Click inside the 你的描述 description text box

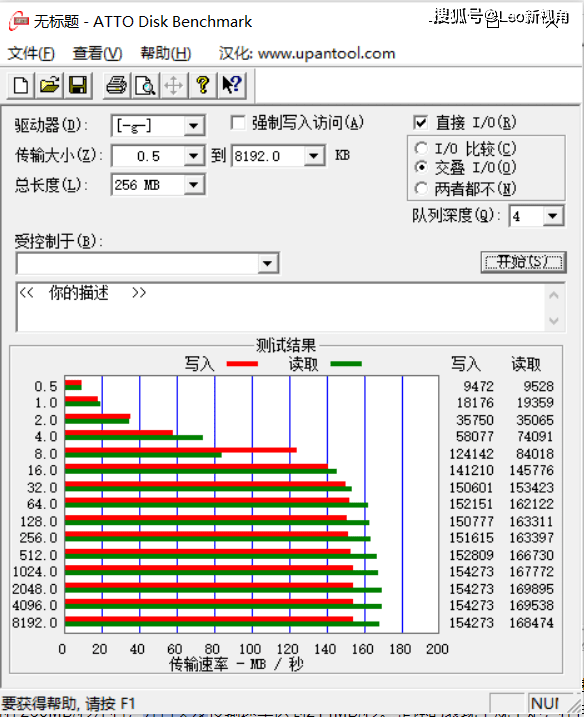click(281, 307)
